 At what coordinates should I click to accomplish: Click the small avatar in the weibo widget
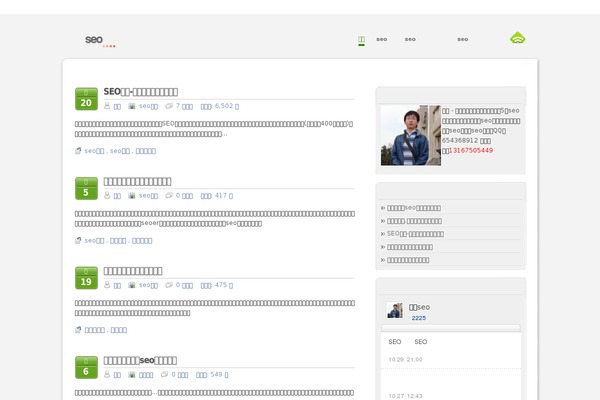(395, 310)
